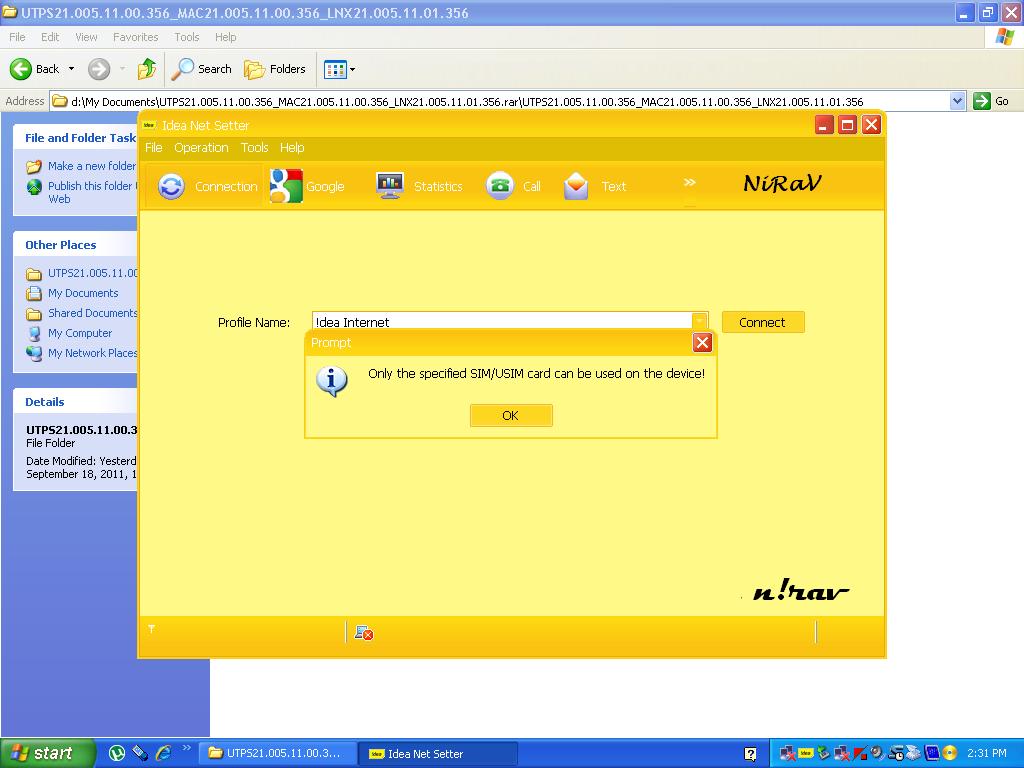Expand the toolbar overflow chevron
The height and width of the screenshot is (768, 1024).
coord(689,183)
